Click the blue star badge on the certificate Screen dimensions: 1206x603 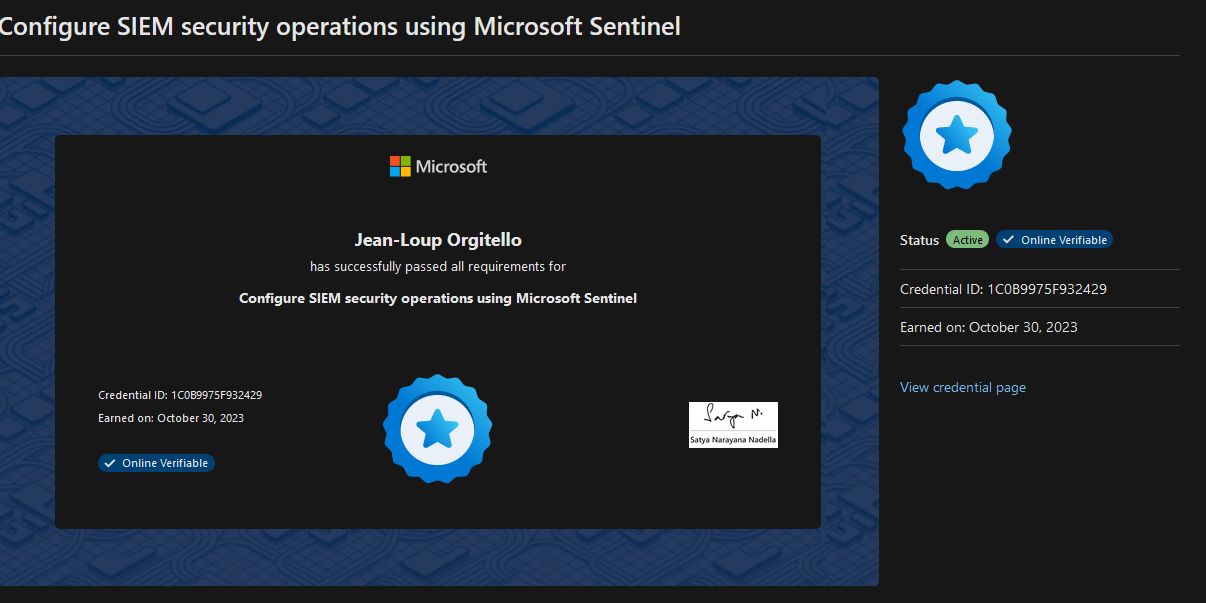(x=437, y=429)
